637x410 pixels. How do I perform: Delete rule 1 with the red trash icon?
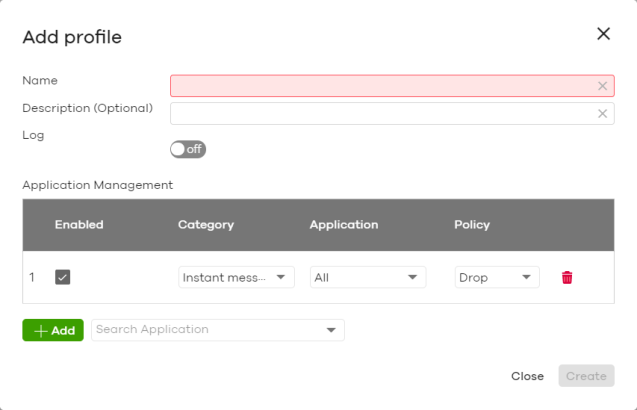coord(567,278)
